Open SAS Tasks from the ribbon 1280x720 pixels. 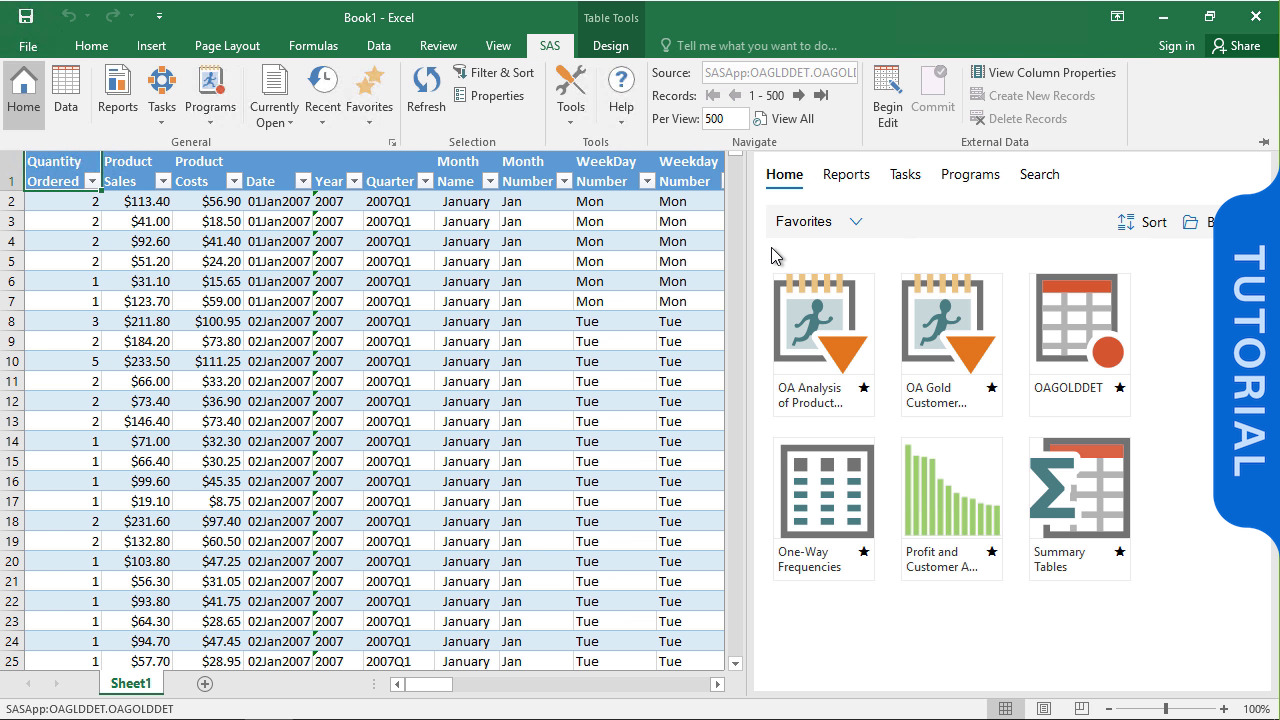click(161, 88)
